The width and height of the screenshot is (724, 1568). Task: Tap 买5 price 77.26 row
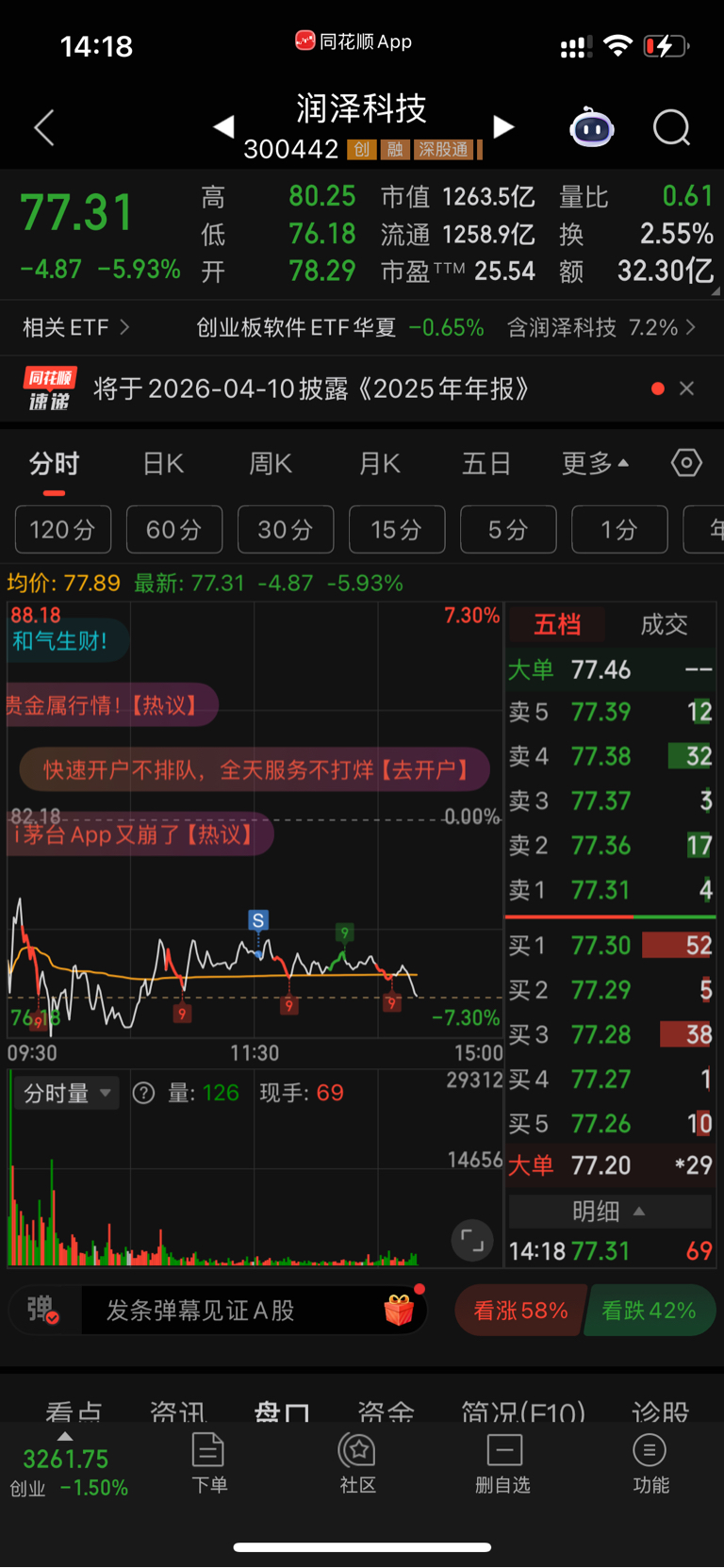610,1123
